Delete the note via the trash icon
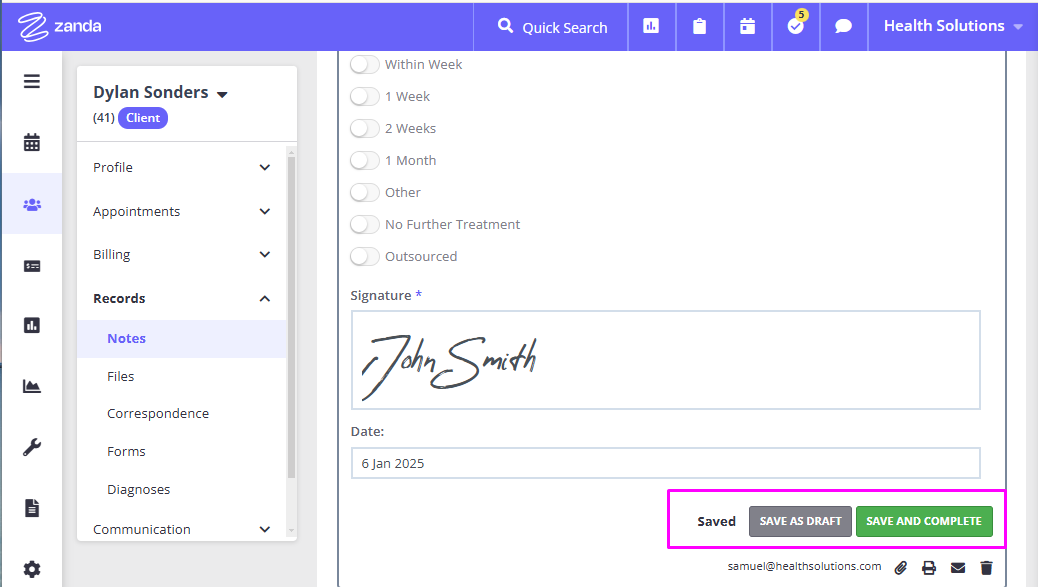 point(987,567)
